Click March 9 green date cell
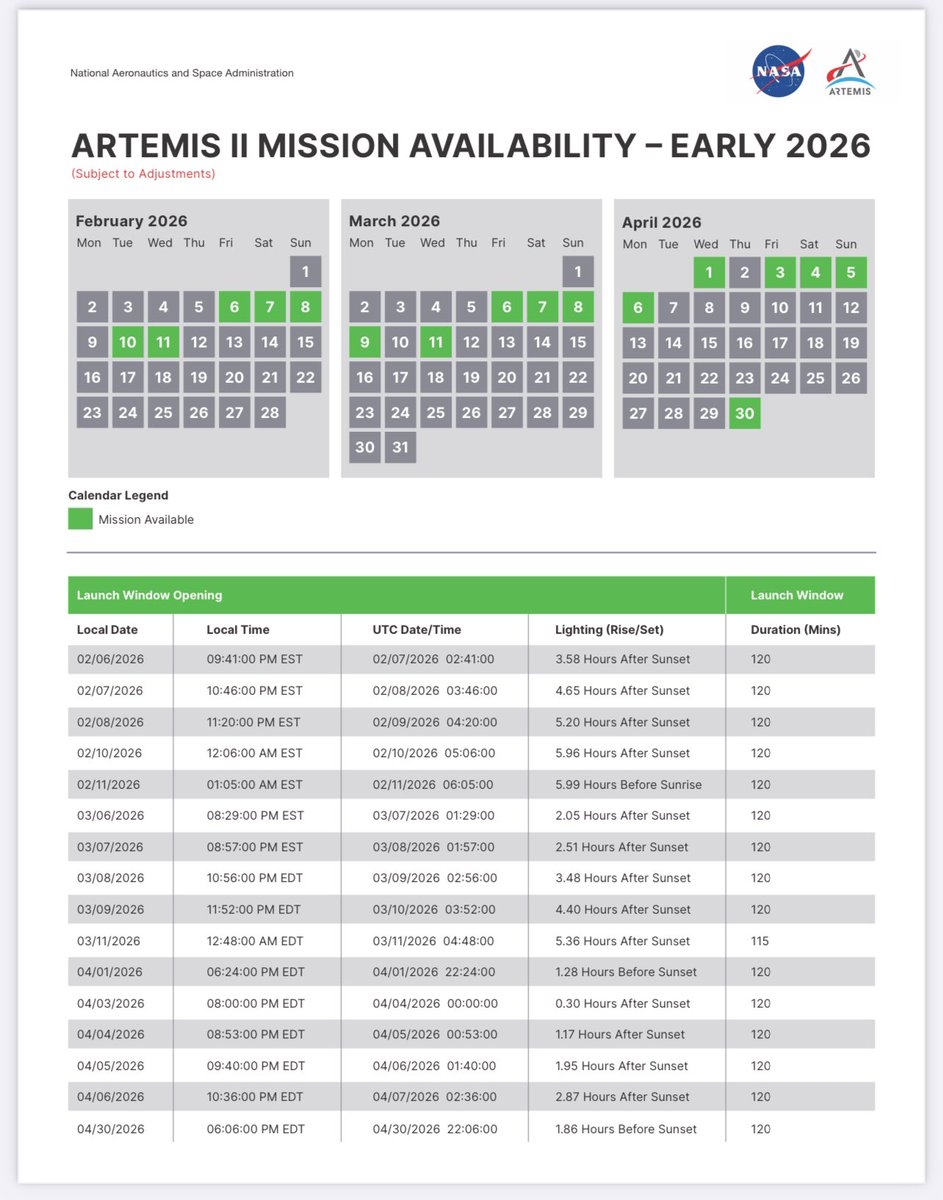This screenshot has height=1200, width=943. click(x=365, y=343)
